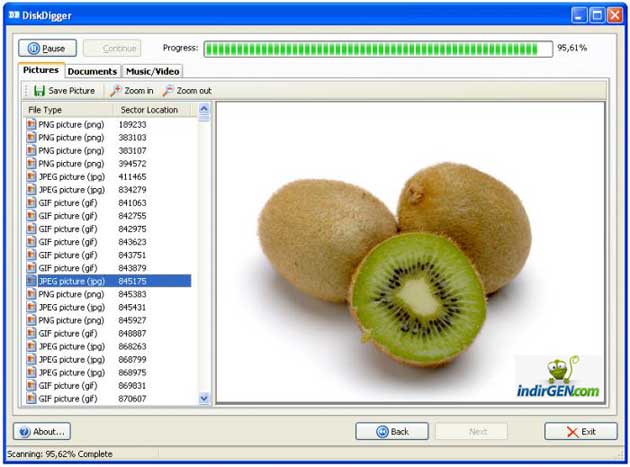Click the disabled Next button
Viewport: 630px width, 467px height.
(x=471, y=432)
